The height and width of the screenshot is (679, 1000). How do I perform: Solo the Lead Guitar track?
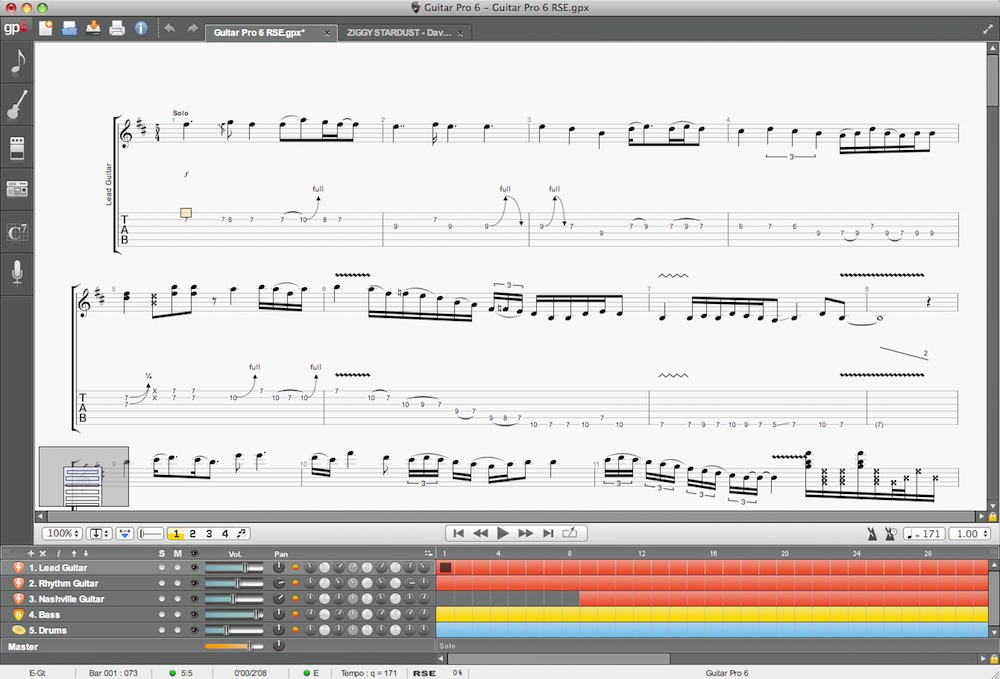pos(162,568)
